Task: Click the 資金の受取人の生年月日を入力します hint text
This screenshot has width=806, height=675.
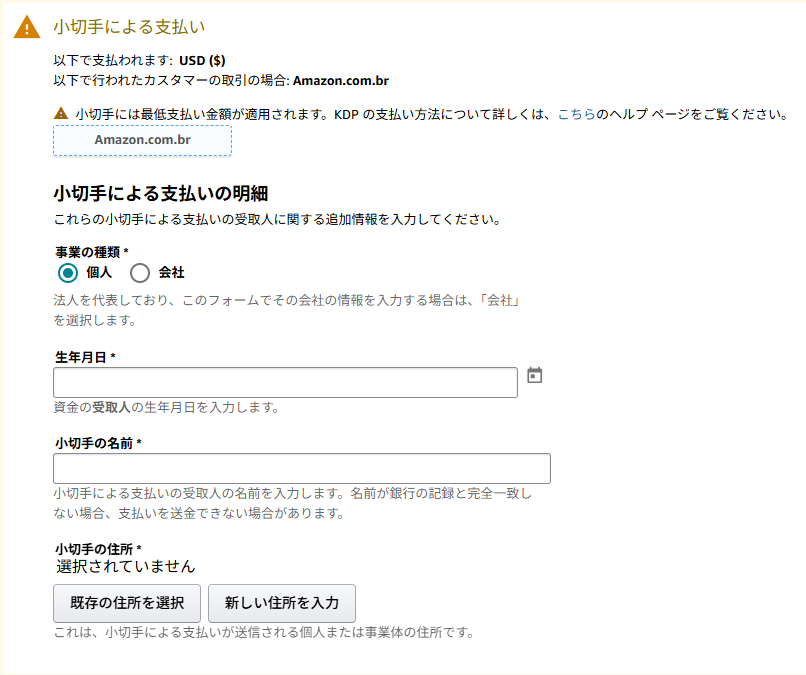Action: point(167,408)
